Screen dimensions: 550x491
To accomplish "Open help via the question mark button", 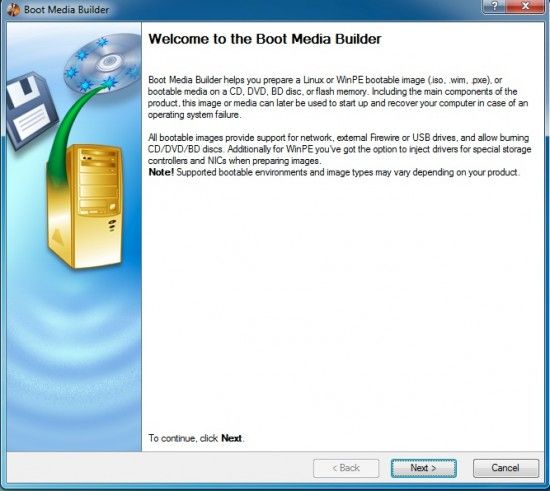I will click(x=494, y=6).
